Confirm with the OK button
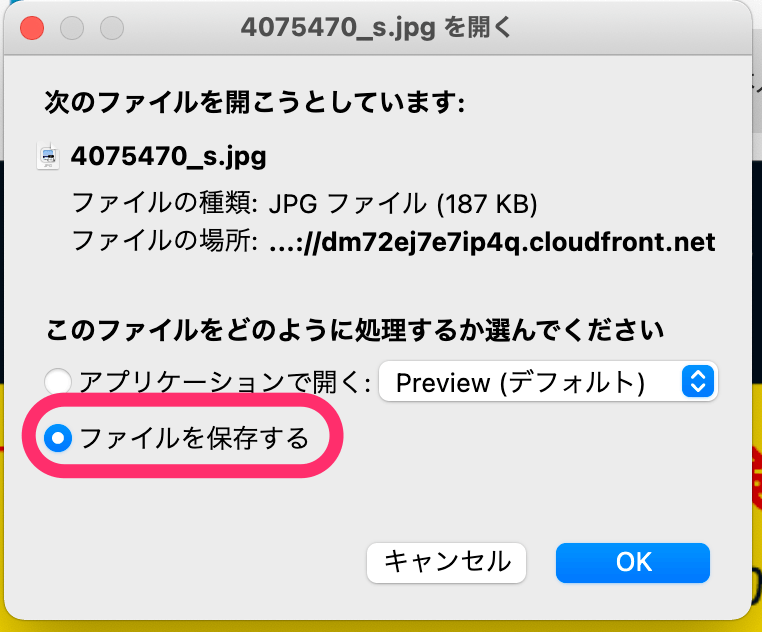Screen dimensions: 762x632 tap(633, 562)
